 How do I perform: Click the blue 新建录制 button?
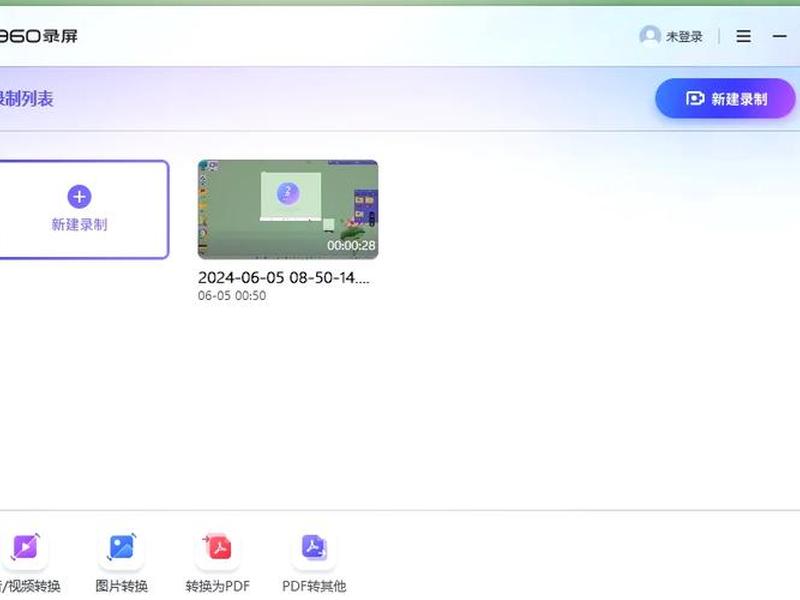[x=725, y=98]
